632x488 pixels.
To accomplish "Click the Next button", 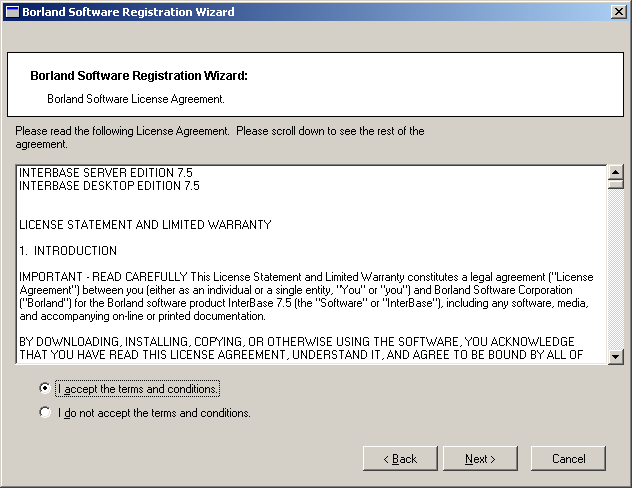I will (x=480, y=458).
